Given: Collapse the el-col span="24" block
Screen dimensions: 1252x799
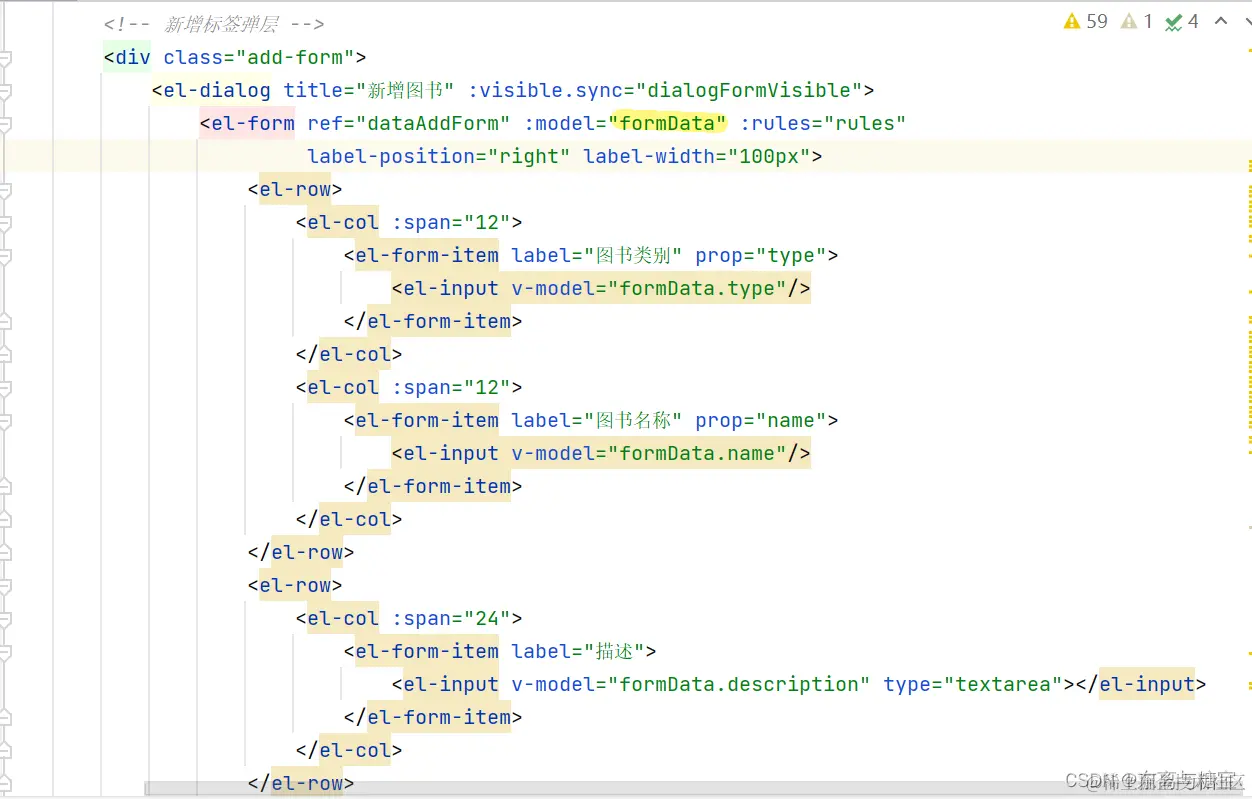Looking at the screenshot, I should click(x=5, y=619).
